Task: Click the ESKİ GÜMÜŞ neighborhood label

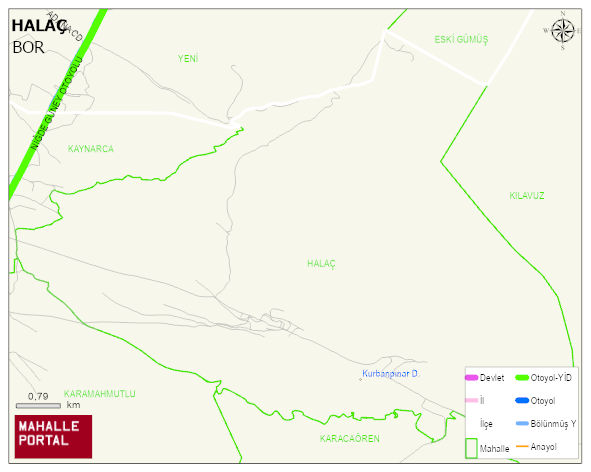Action: (x=461, y=40)
